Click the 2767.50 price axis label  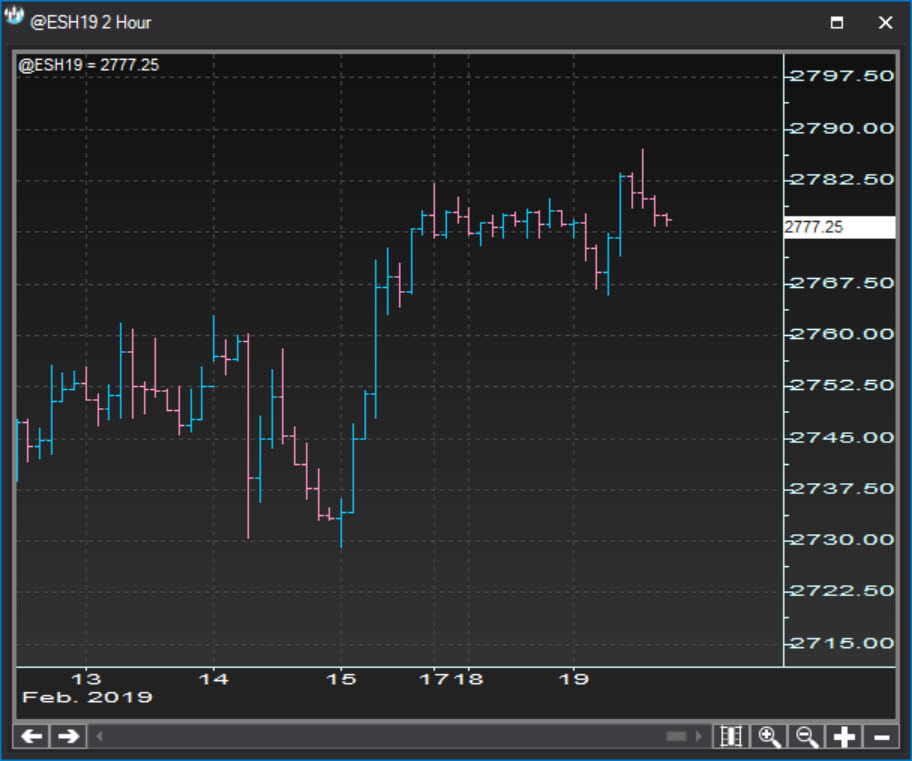[842, 283]
